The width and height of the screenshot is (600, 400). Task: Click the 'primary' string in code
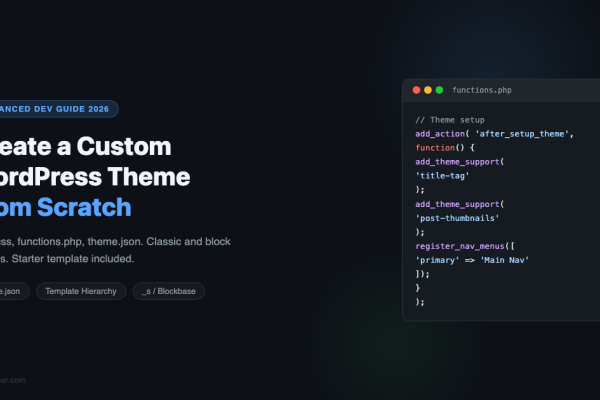click(437, 260)
